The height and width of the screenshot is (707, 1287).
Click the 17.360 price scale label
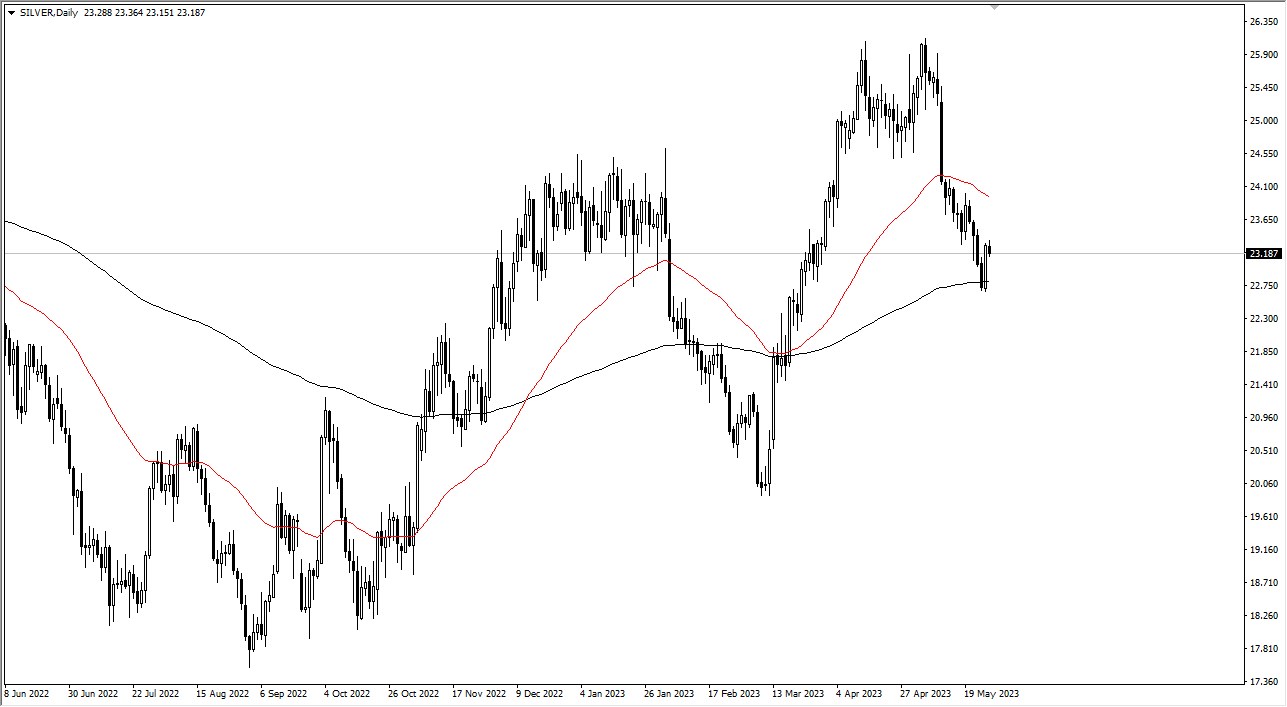pos(1264,682)
